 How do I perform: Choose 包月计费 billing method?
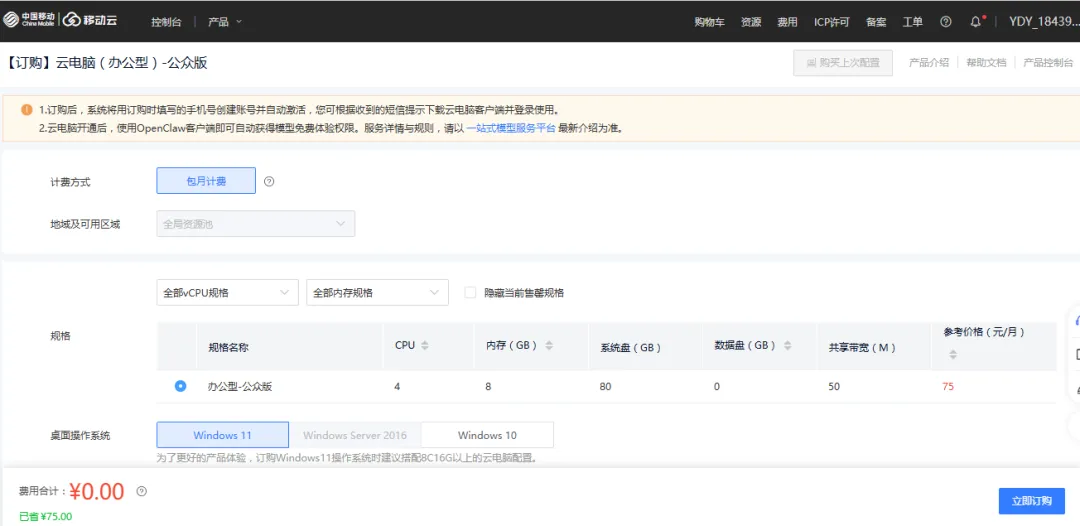(206, 181)
